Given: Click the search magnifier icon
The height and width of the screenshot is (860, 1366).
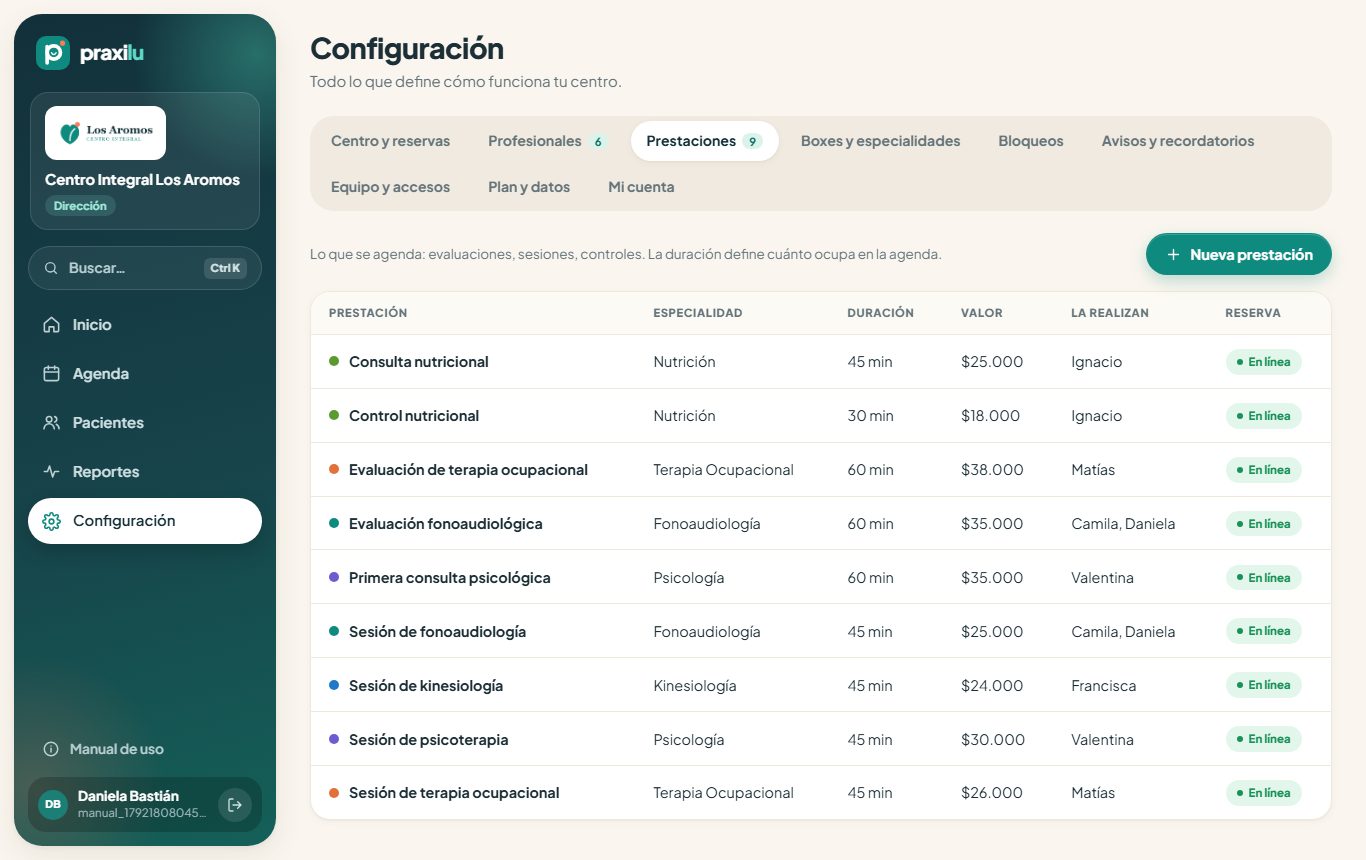Looking at the screenshot, I should (x=51, y=268).
